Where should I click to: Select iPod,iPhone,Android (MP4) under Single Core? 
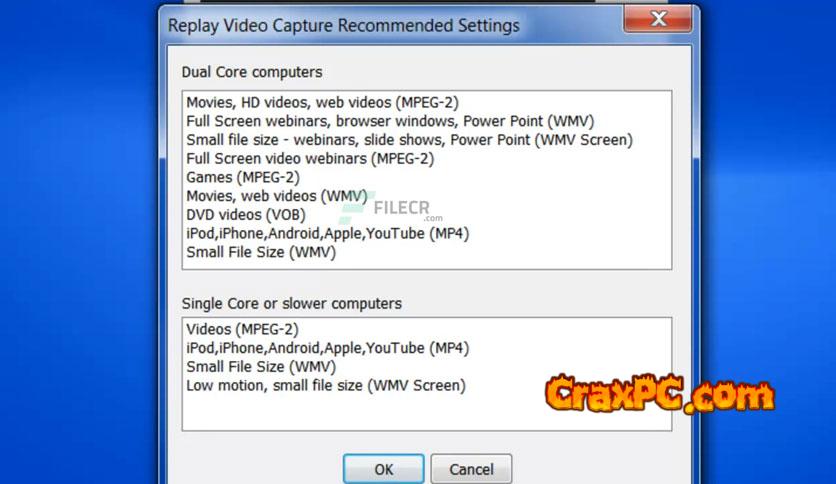327,348
